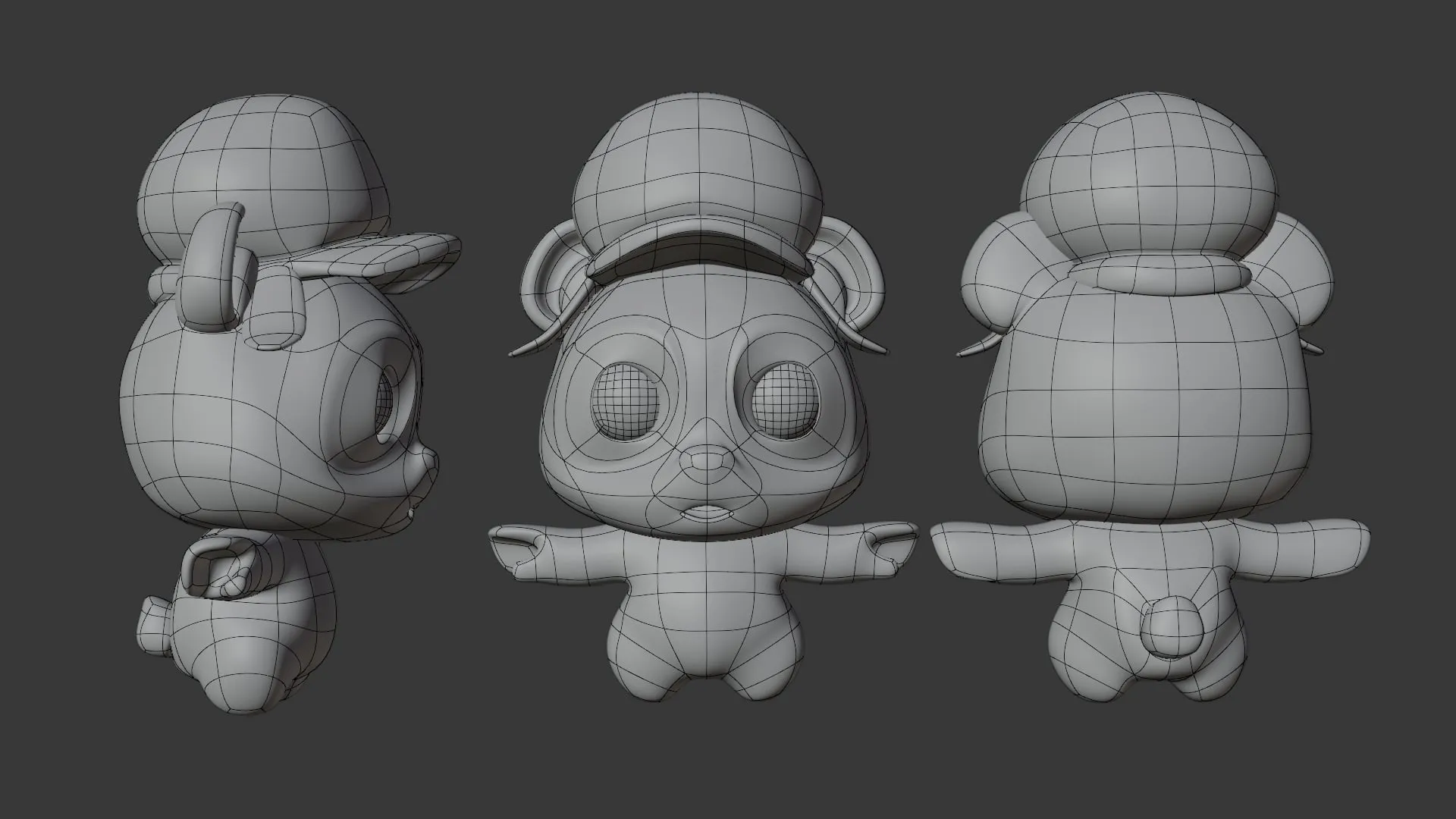
Task: Click the mouth on the front-view model
Action: pos(706,513)
